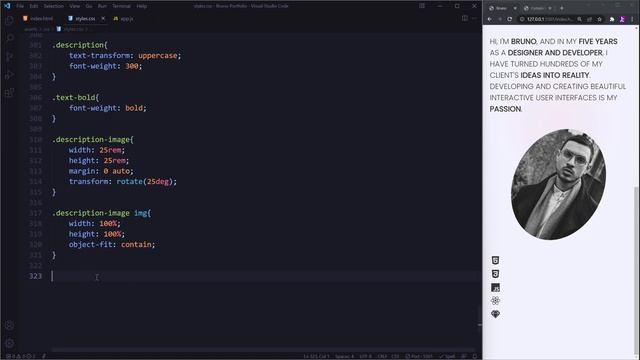The image size is (640, 360).
Task: Open the Go menu
Action: point(89,6)
